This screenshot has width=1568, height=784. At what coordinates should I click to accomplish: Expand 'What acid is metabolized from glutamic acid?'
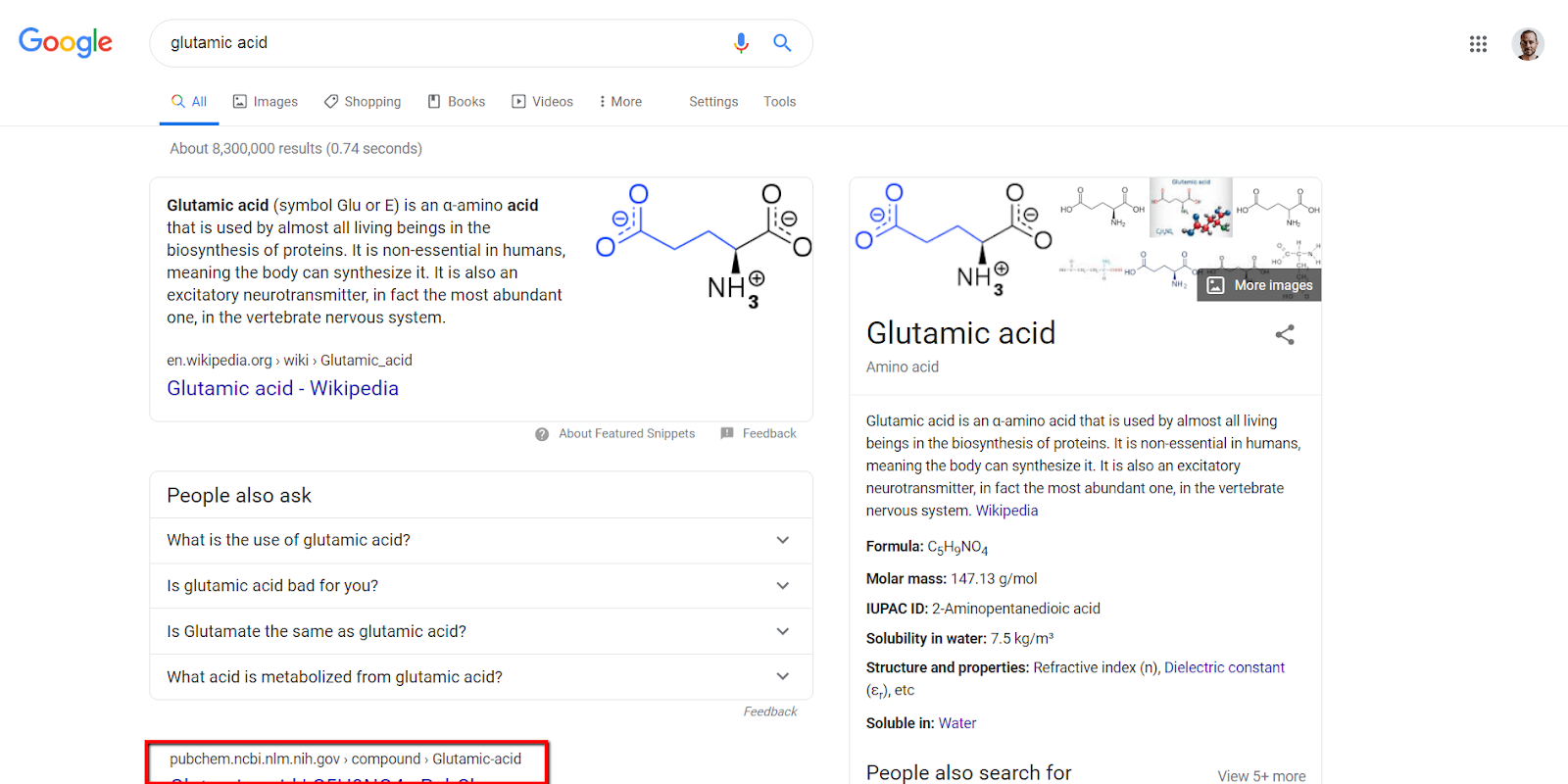click(481, 677)
